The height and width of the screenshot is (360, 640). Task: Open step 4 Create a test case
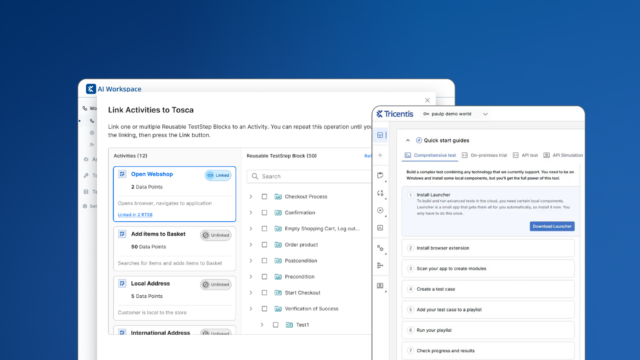[488, 289]
